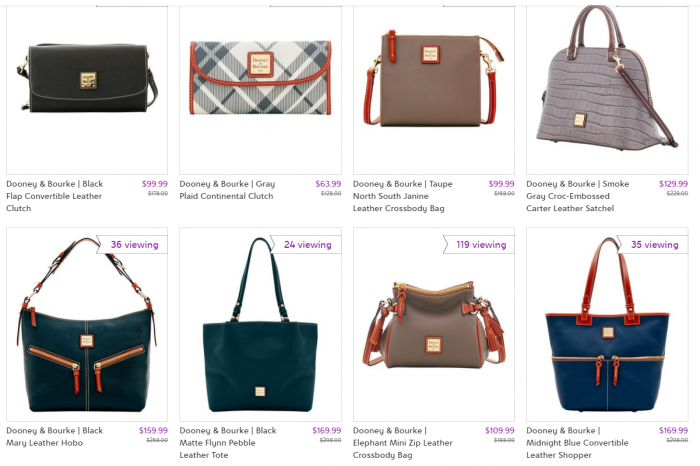Open the Black Matte Flynn Pebble Leather Tote link
The image size is (700, 466).
228,443
